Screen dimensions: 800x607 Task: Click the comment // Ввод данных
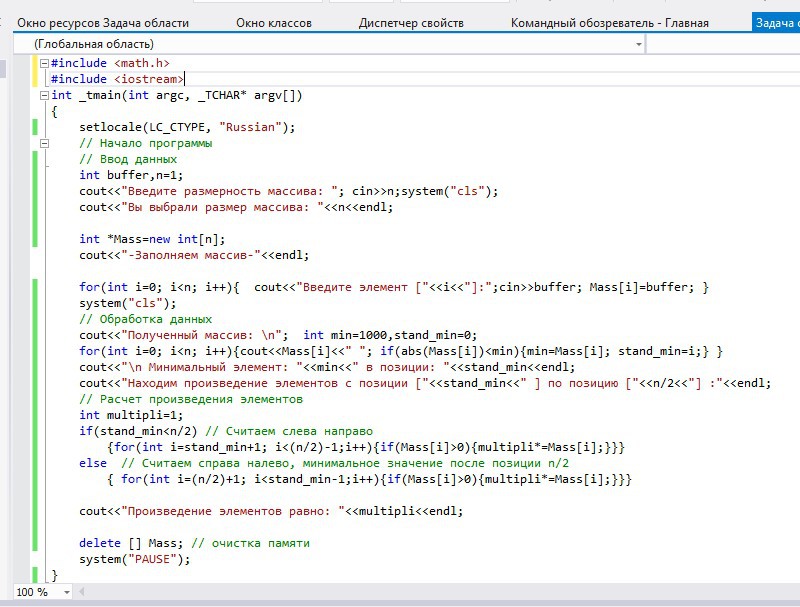point(128,159)
